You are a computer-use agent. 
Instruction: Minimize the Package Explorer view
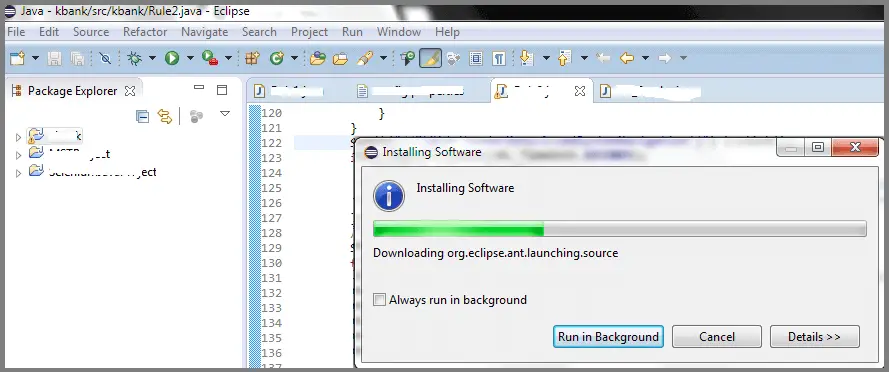pyautogui.click(x=199, y=88)
